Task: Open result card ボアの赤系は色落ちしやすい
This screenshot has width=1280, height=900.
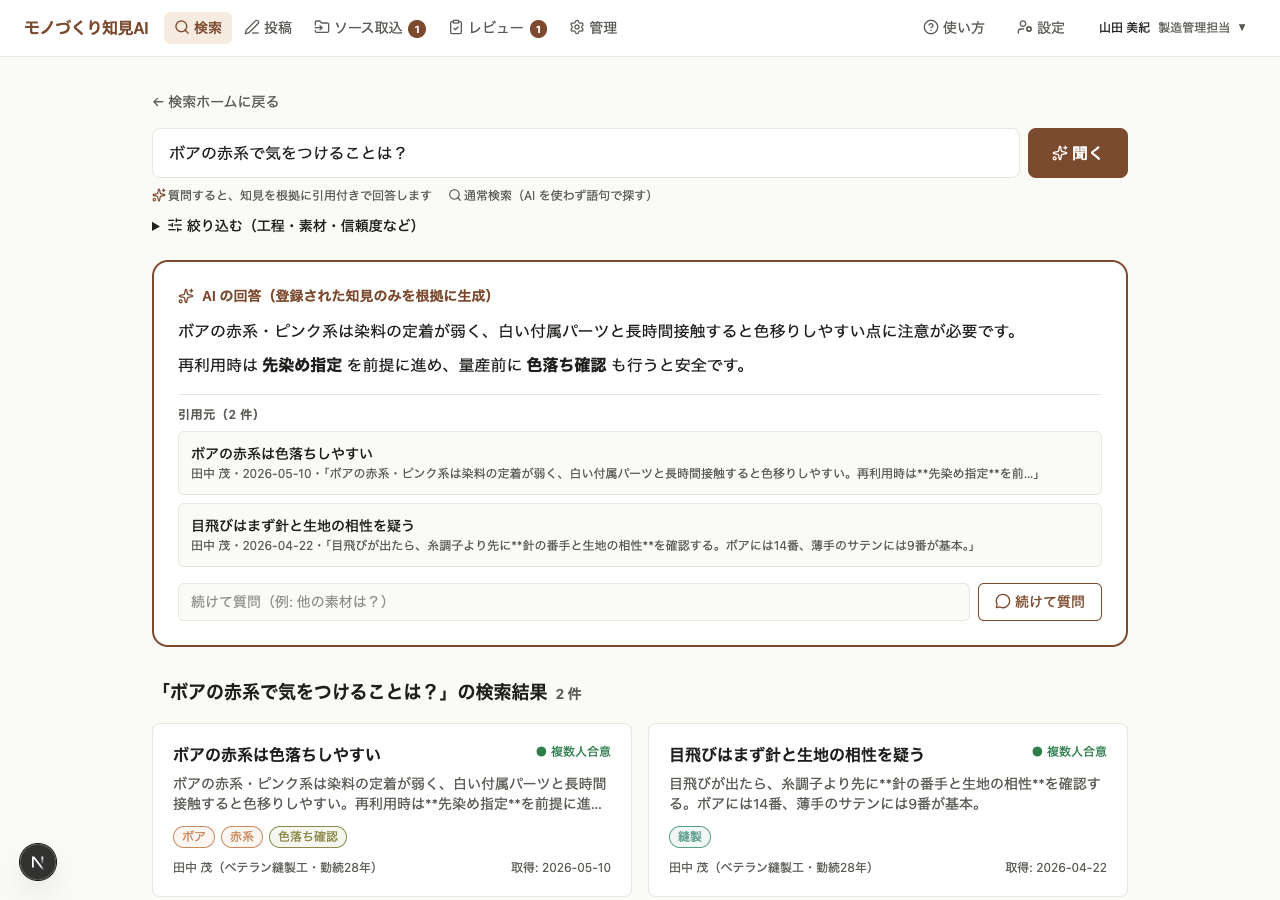Action: [392, 810]
